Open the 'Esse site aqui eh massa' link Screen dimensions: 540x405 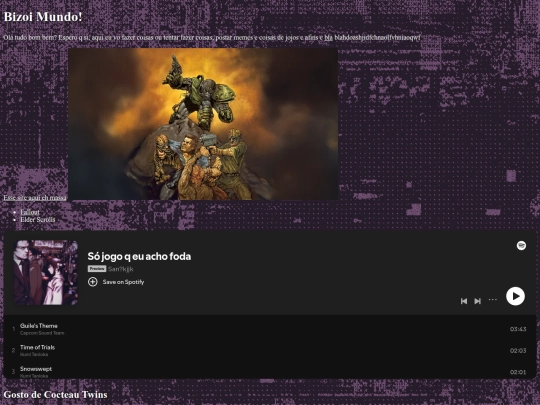35,198
